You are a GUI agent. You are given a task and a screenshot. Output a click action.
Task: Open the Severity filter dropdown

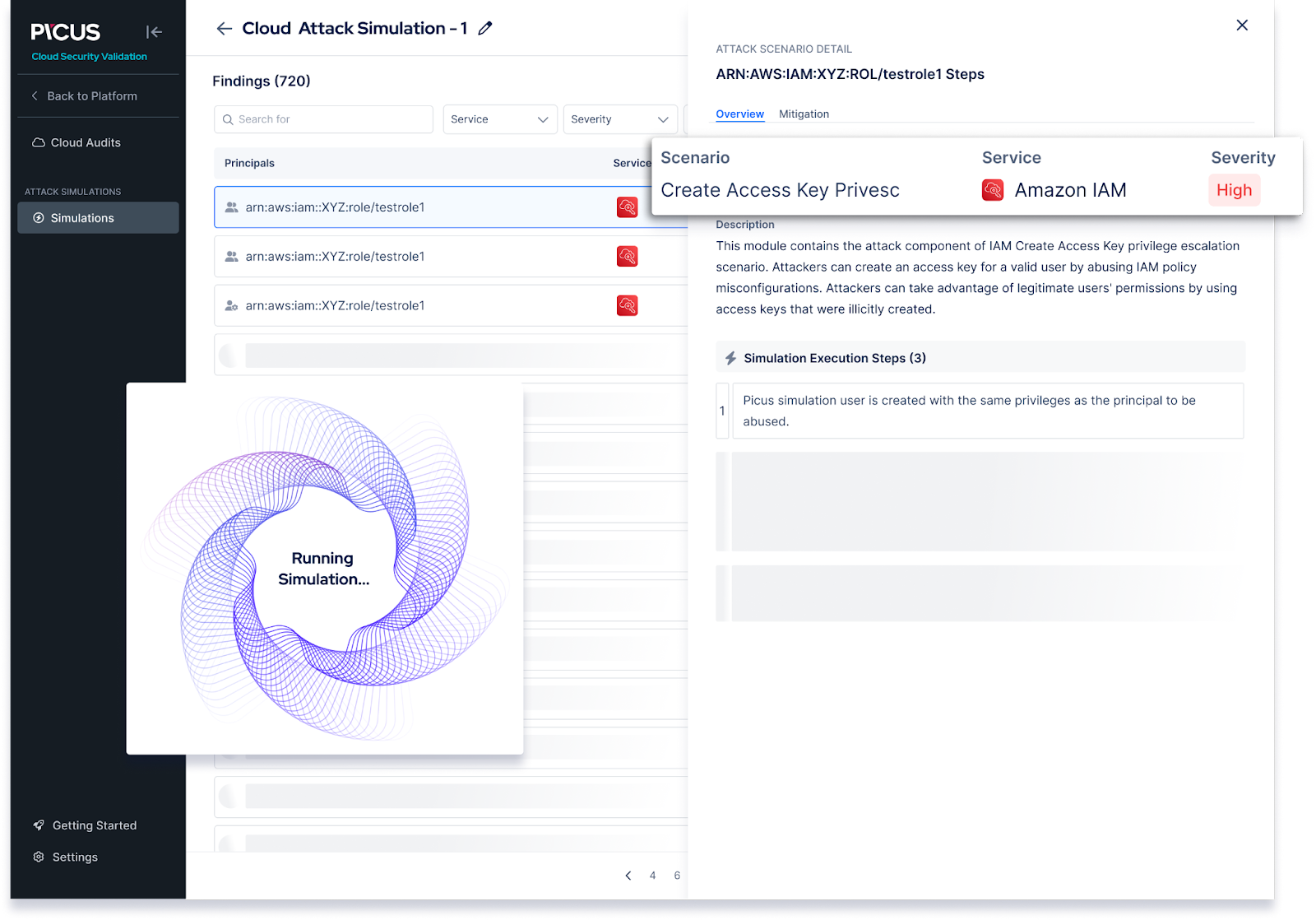(x=619, y=119)
